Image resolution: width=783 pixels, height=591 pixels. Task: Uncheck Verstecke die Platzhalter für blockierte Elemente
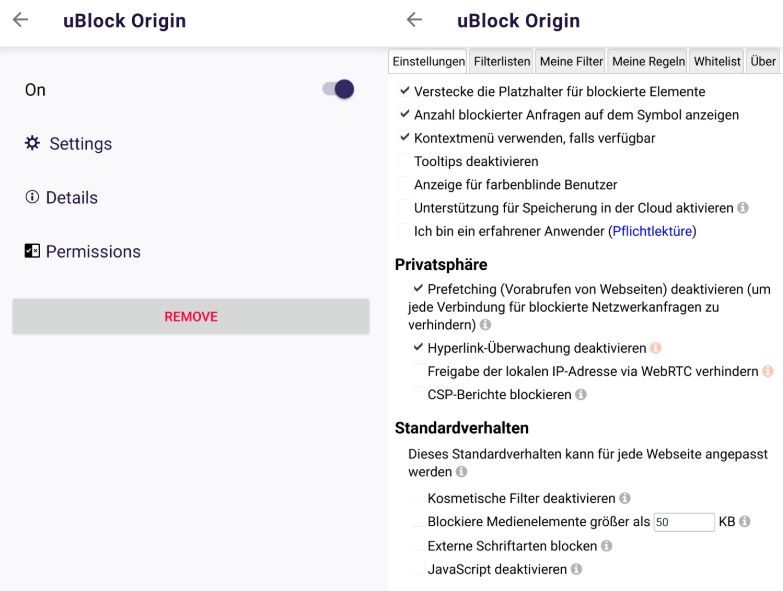404,91
